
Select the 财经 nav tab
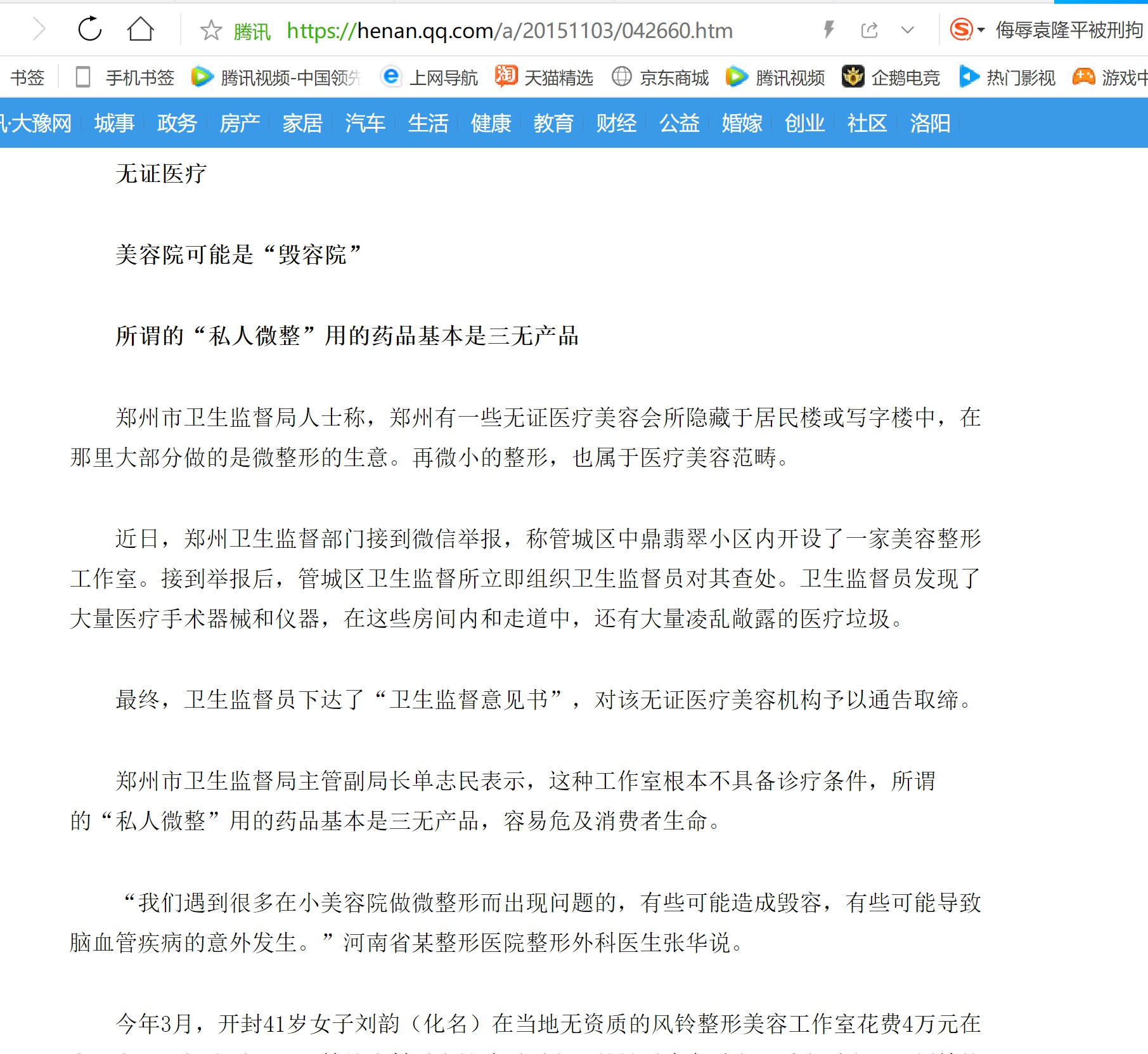coord(616,123)
